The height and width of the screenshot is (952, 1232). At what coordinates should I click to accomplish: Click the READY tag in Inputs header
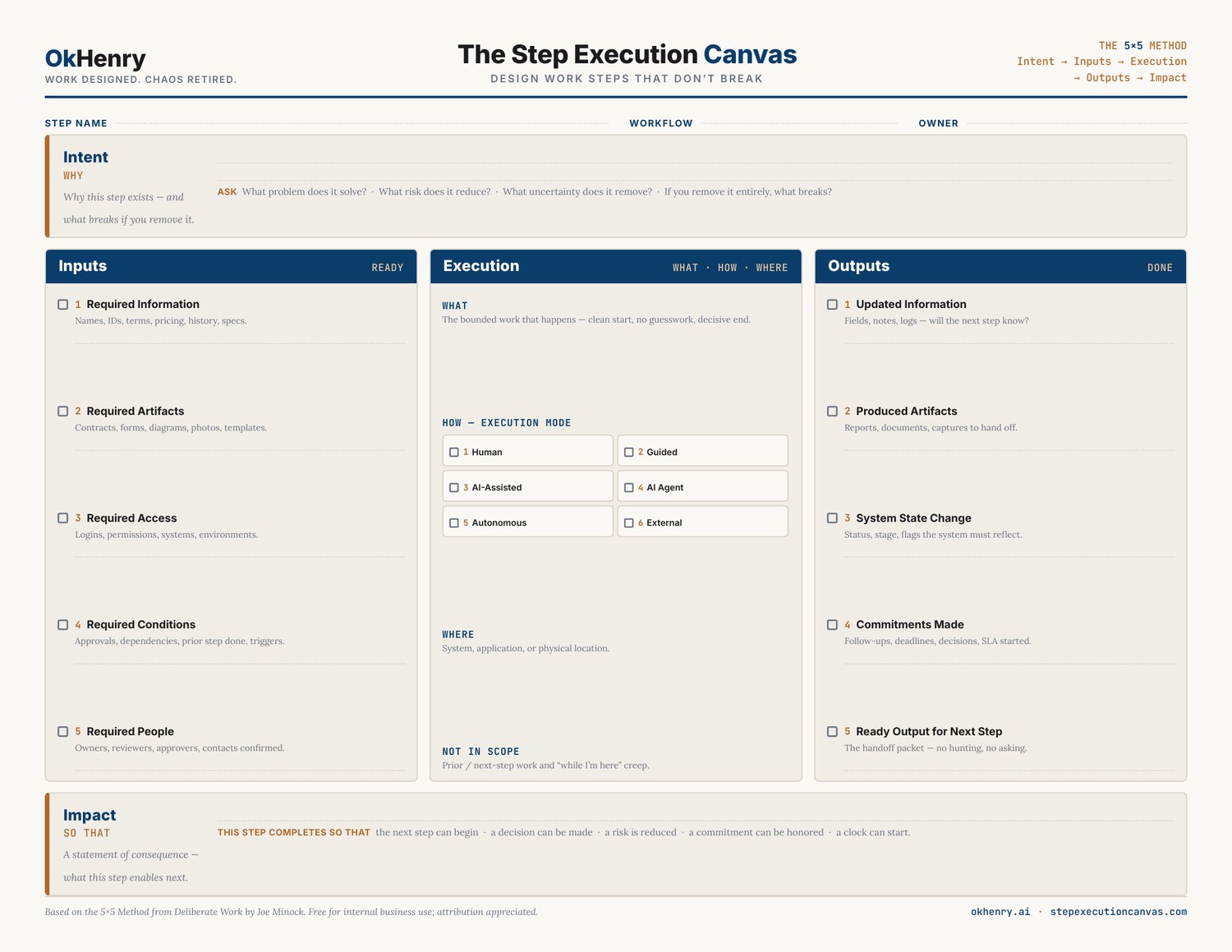click(388, 268)
